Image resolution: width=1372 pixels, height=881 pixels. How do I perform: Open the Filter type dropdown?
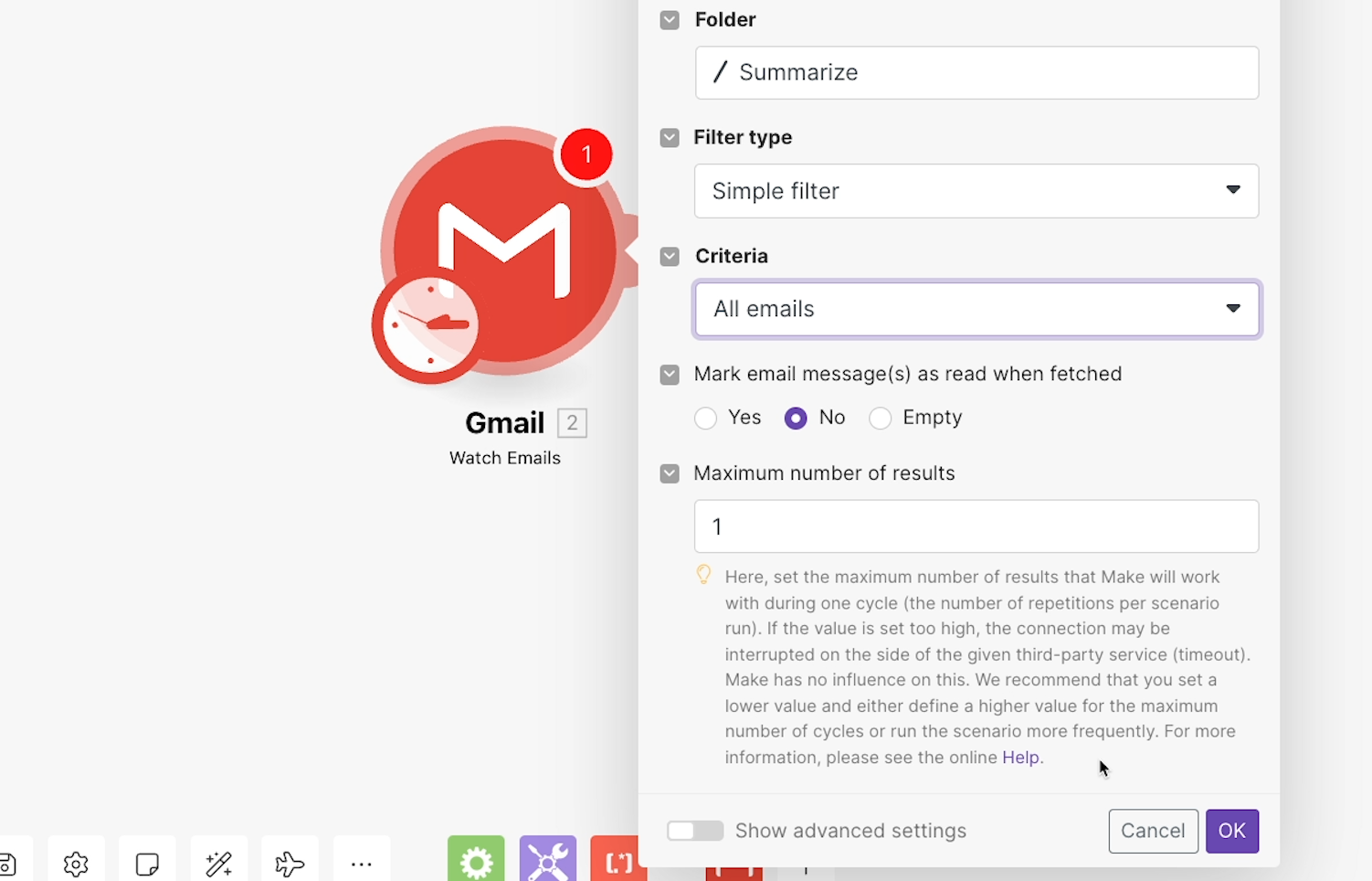[976, 191]
